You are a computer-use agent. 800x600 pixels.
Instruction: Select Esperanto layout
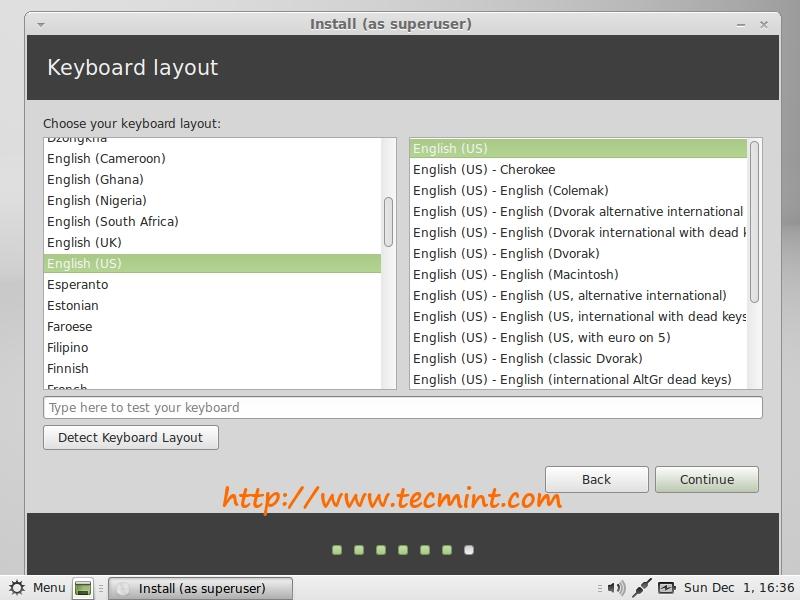[212, 285]
